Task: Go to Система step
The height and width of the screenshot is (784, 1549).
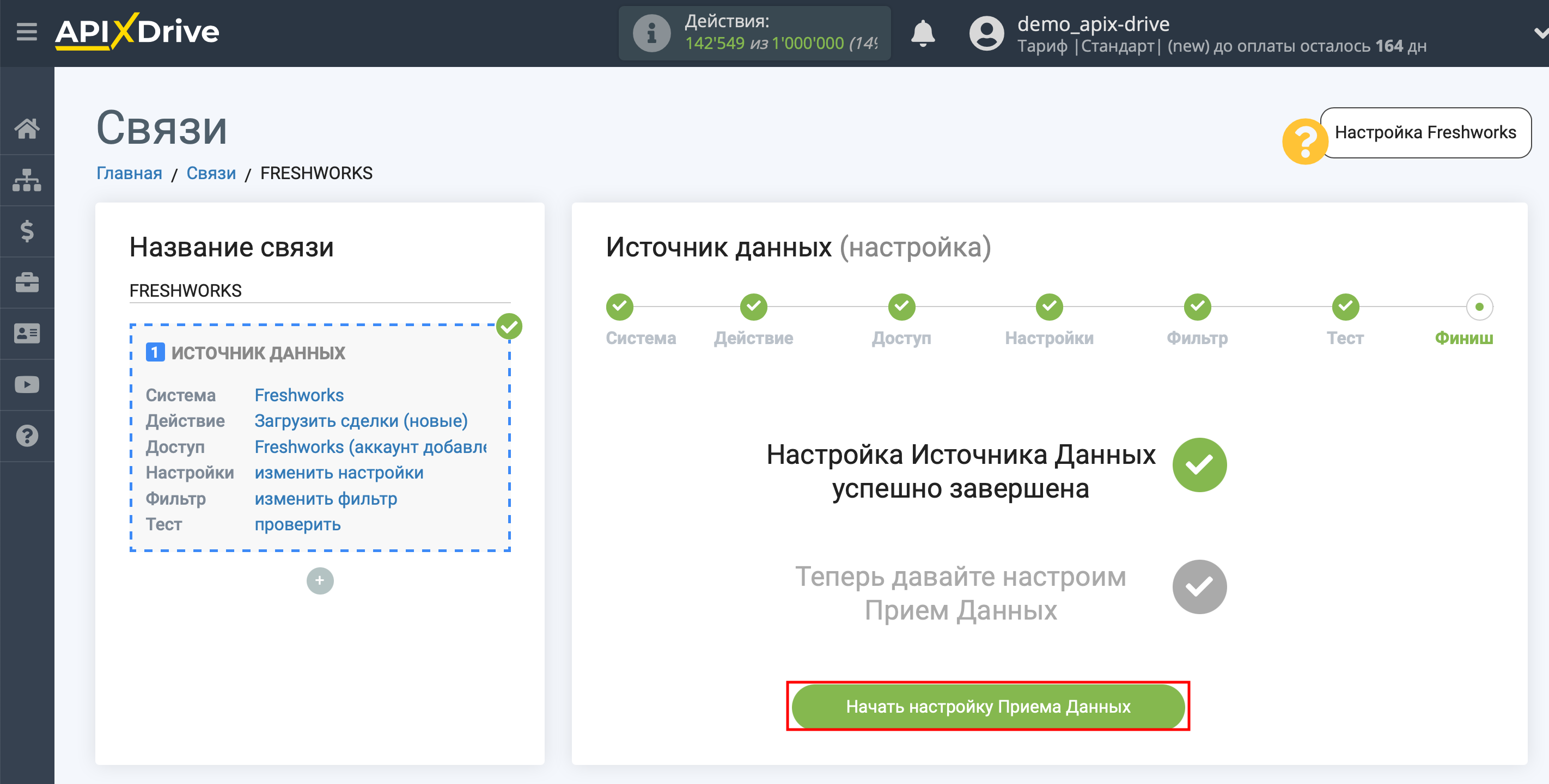Action: point(619,307)
